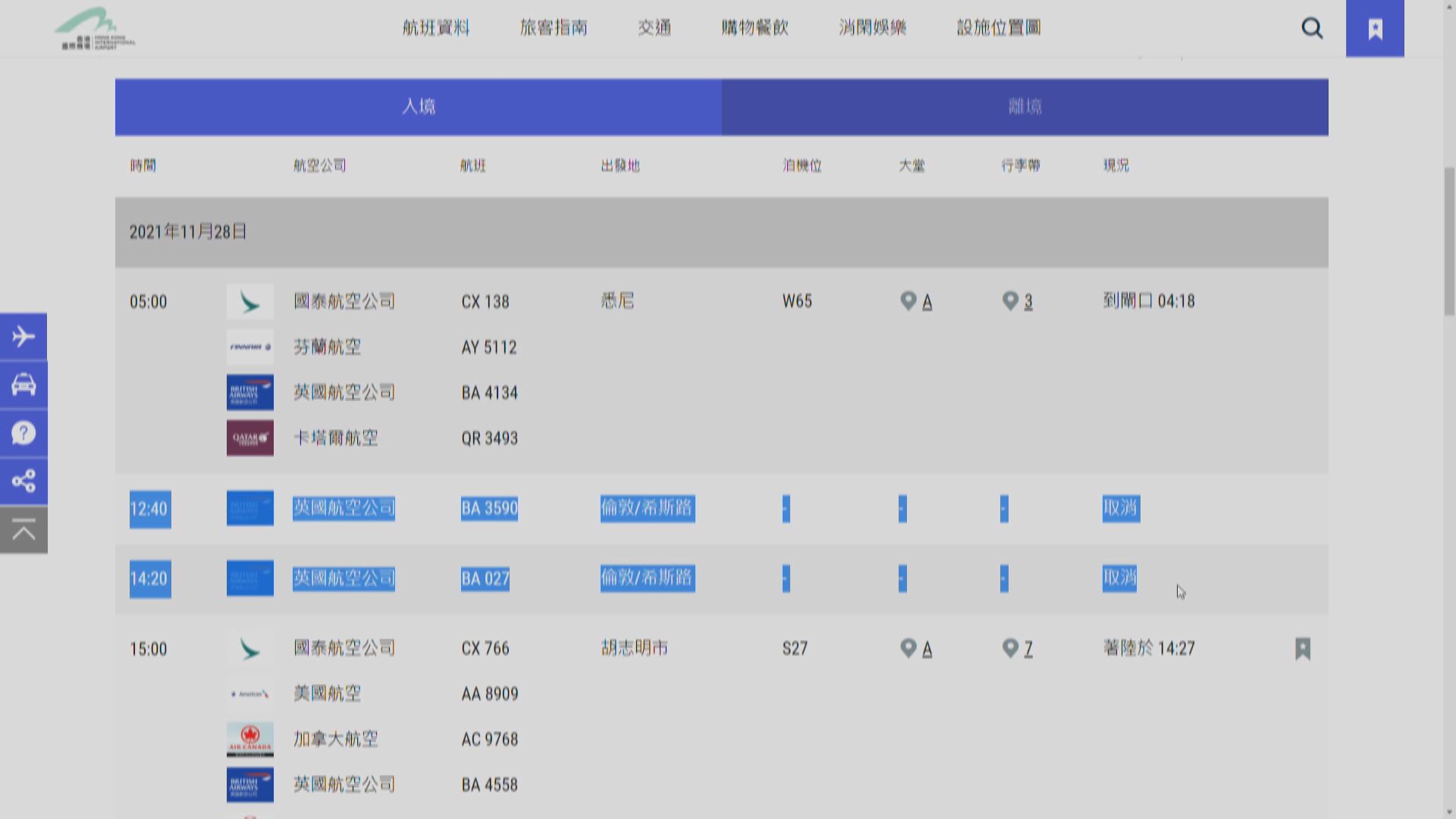
Task: Click the Hong Kong airport logo
Action: tap(95, 29)
